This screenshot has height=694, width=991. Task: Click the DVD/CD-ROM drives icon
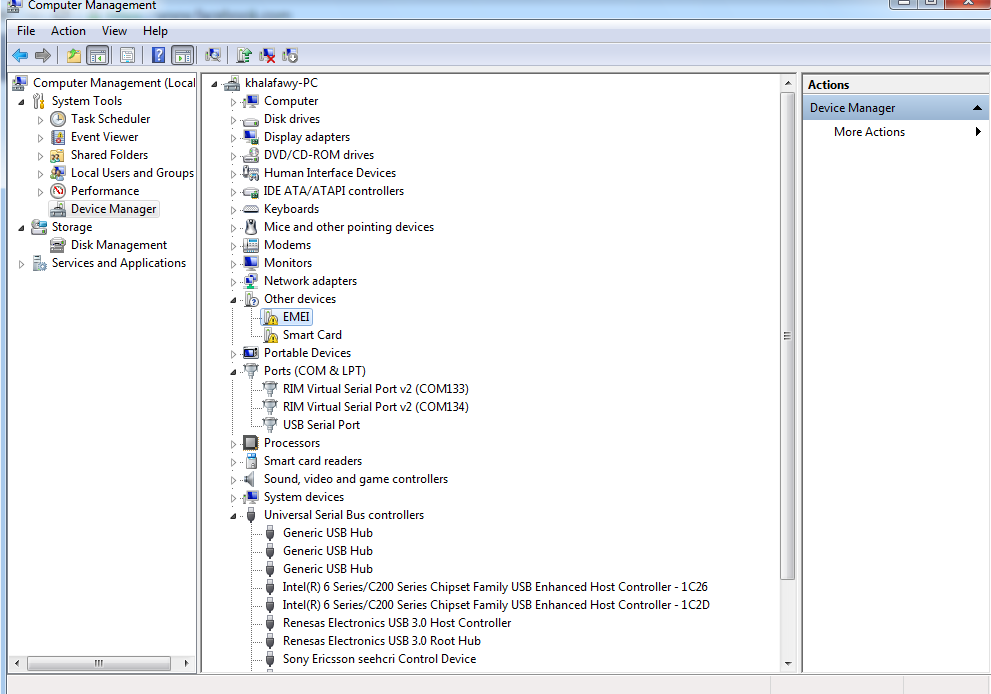coord(251,155)
